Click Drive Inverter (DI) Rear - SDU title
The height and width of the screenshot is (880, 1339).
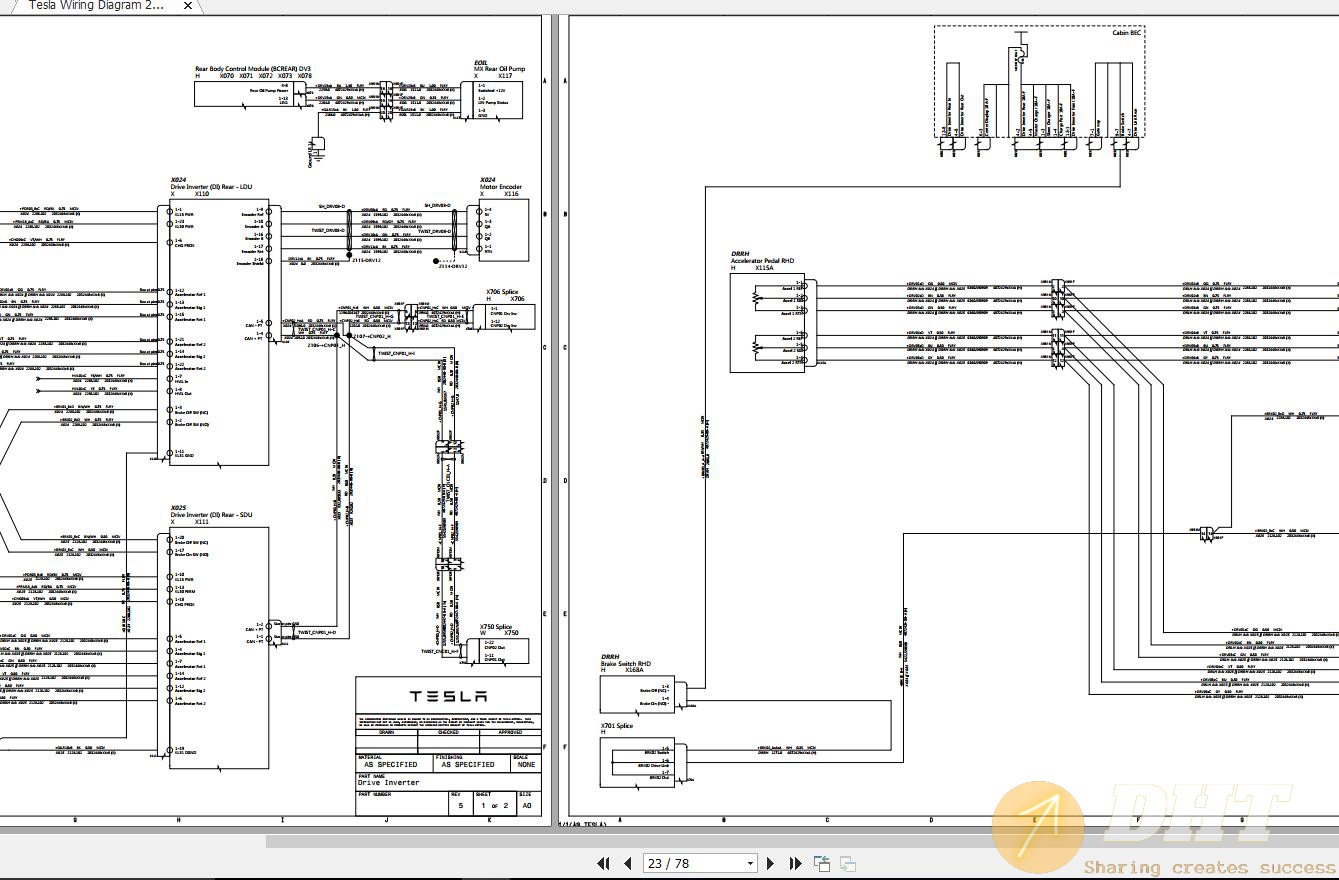coord(211,515)
